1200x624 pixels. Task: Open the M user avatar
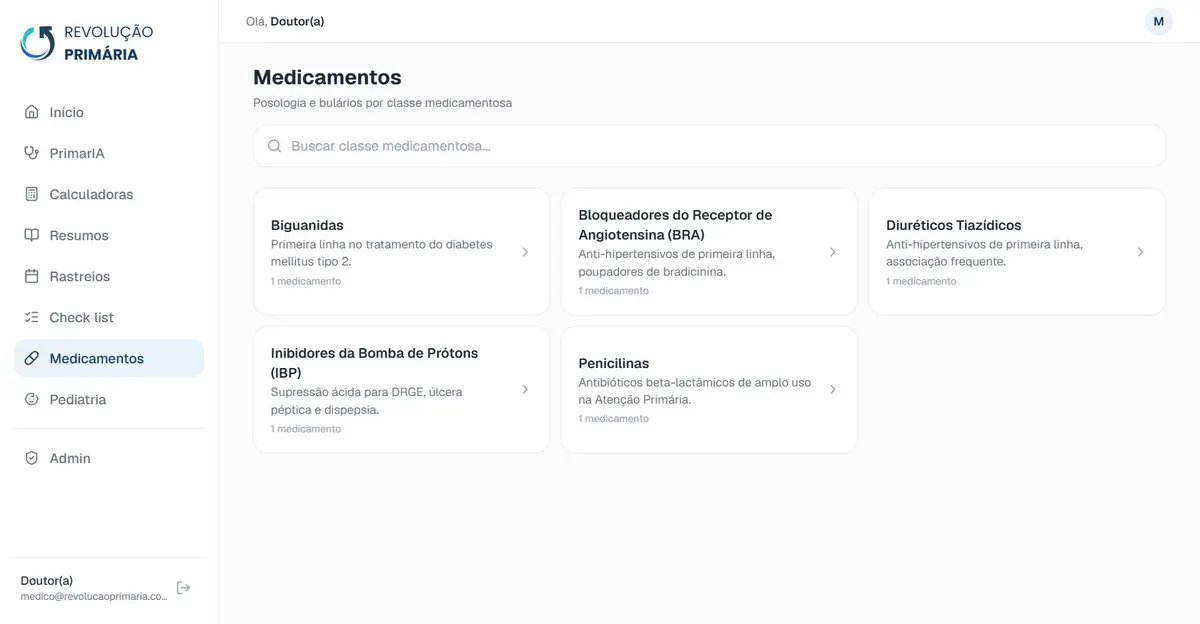click(1158, 21)
